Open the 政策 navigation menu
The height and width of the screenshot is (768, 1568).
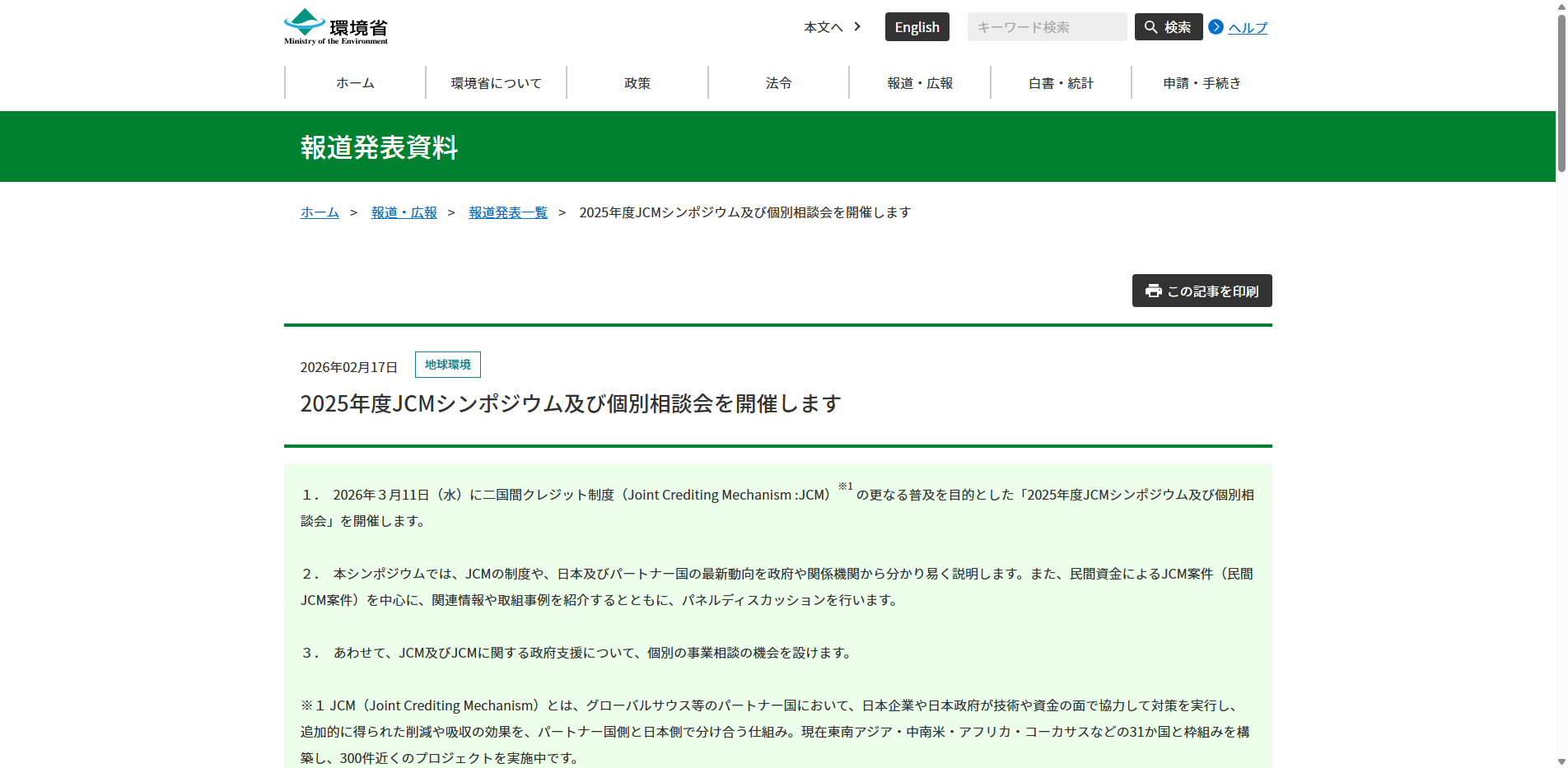click(x=637, y=82)
